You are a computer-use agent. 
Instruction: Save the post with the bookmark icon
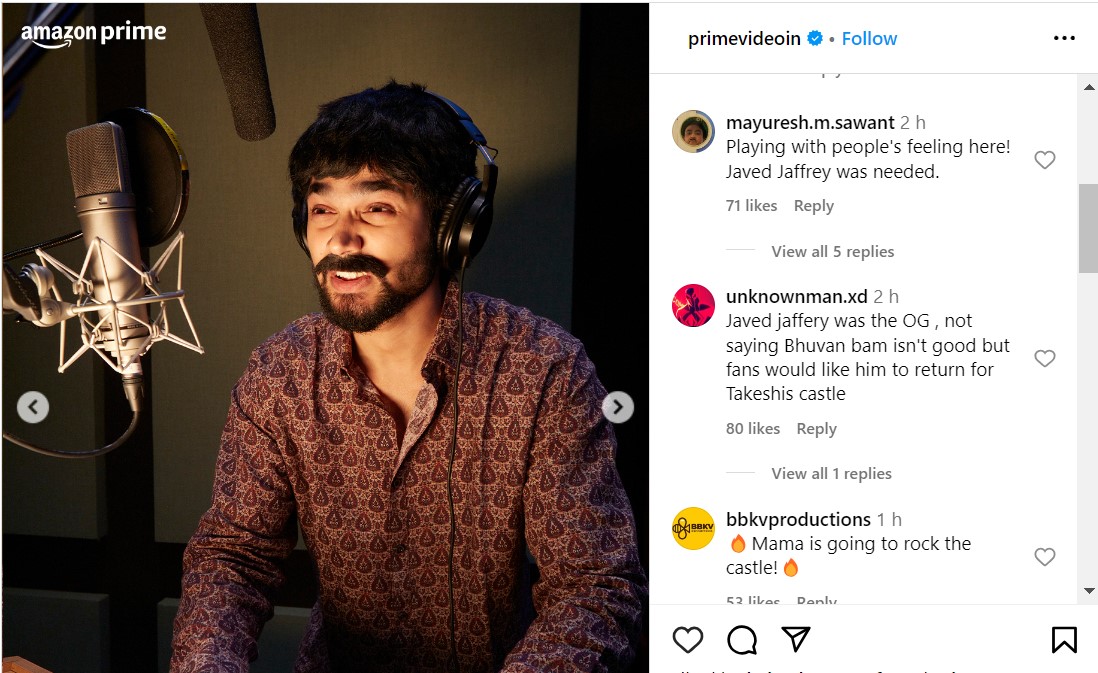coord(1064,640)
